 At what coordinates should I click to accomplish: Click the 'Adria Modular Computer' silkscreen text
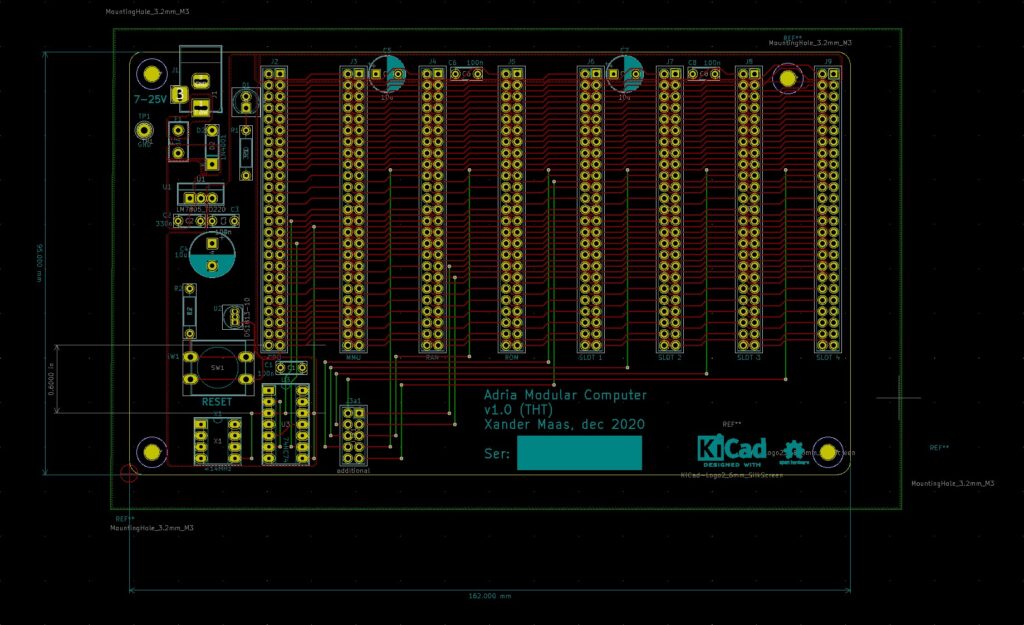click(565, 395)
